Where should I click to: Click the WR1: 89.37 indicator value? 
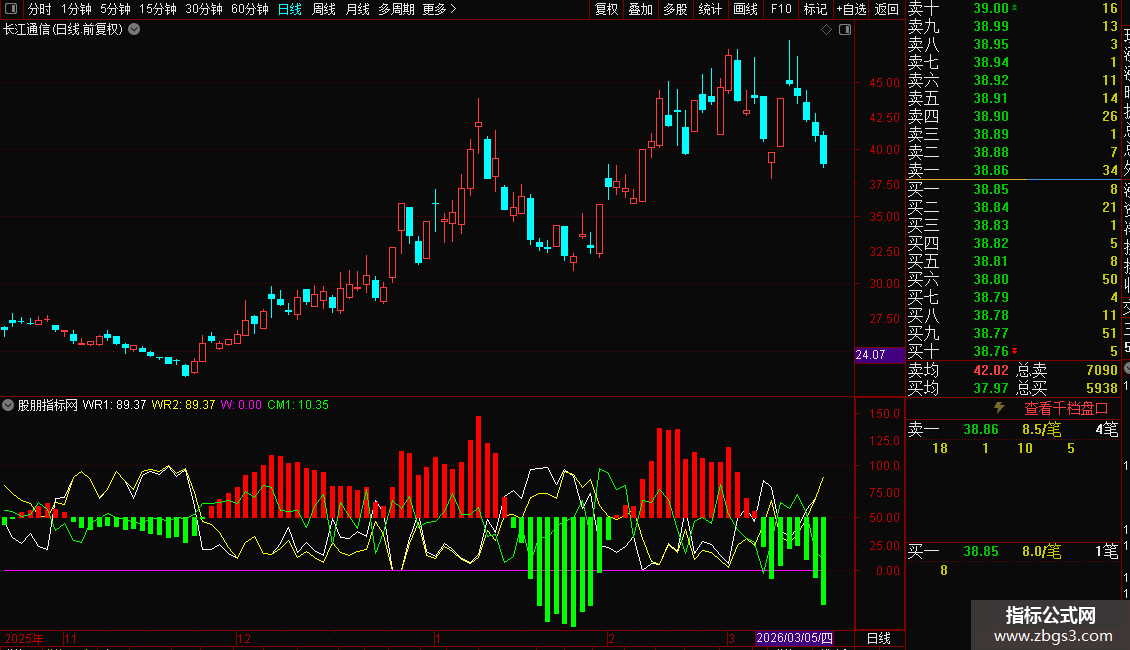click(115, 405)
